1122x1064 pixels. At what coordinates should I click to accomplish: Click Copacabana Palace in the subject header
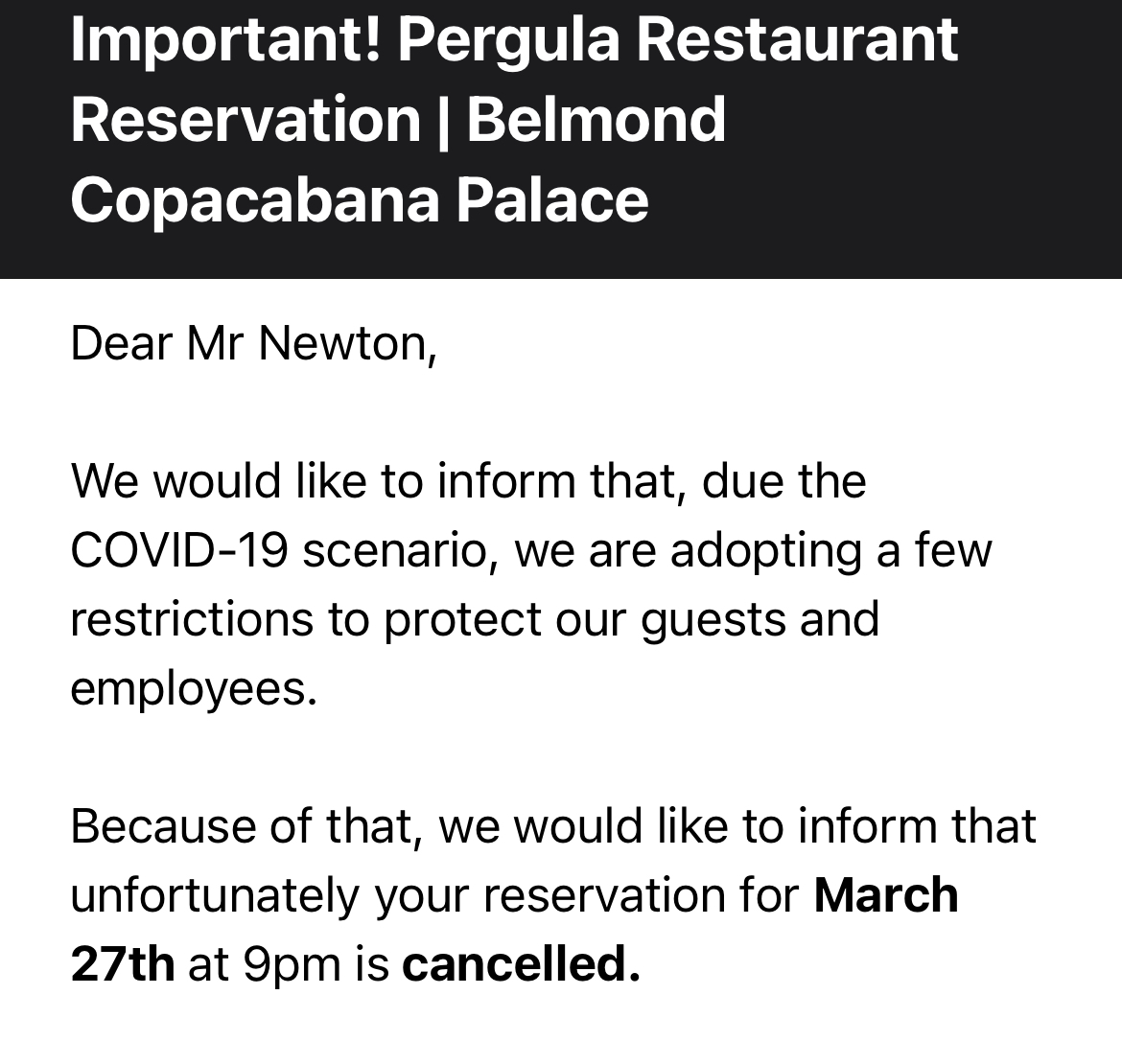point(360,200)
